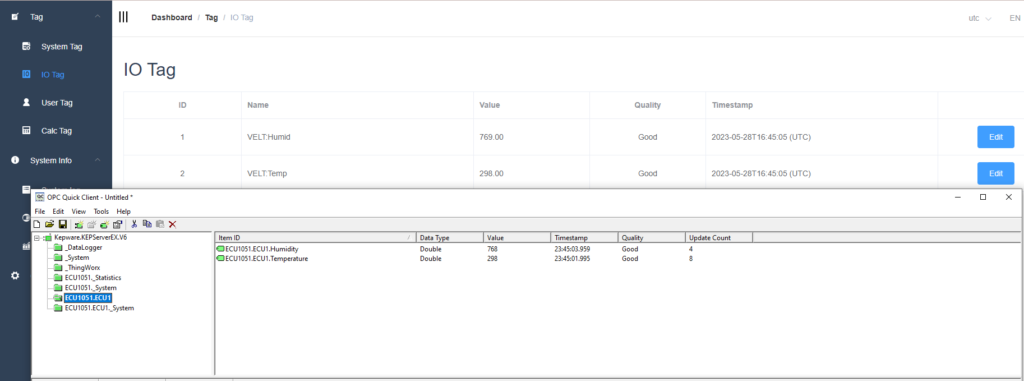Click the Cut scissors icon

click(134, 224)
